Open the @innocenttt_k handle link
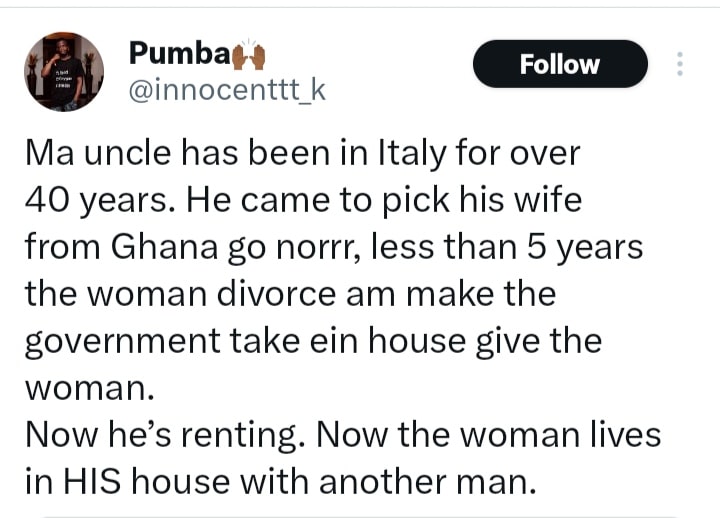The height and width of the screenshot is (518, 720). [x=227, y=92]
